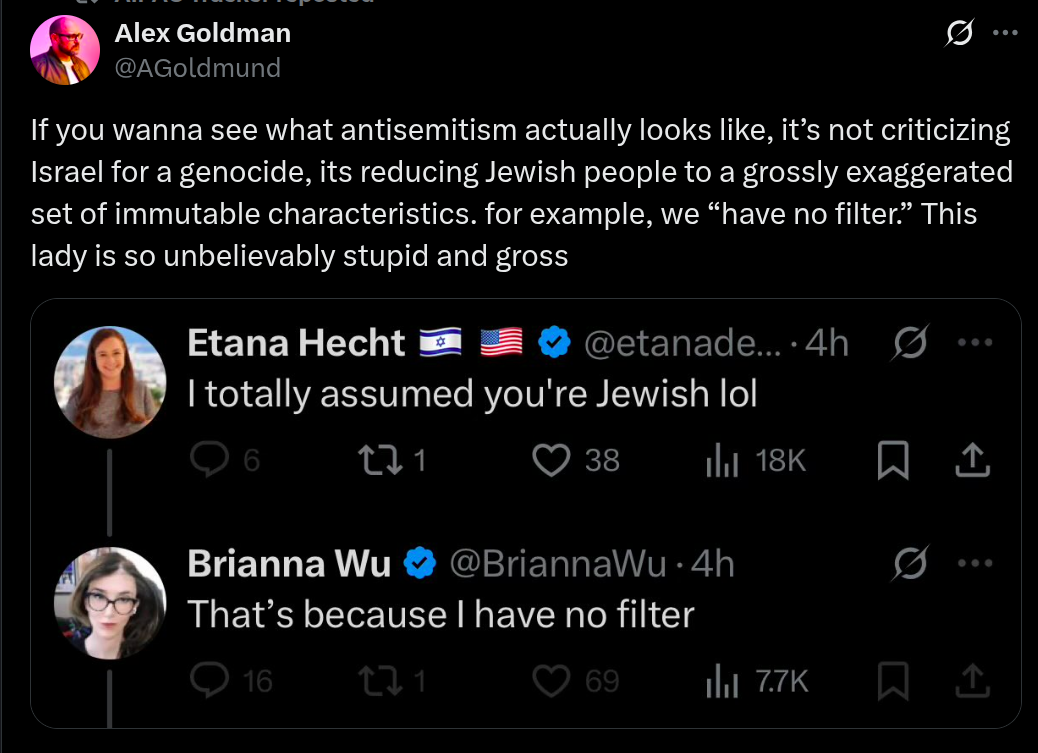1038x753 pixels.
Task: Like Brianna Wu's tweet
Action: pyautogui.click(x=549, y=681)
